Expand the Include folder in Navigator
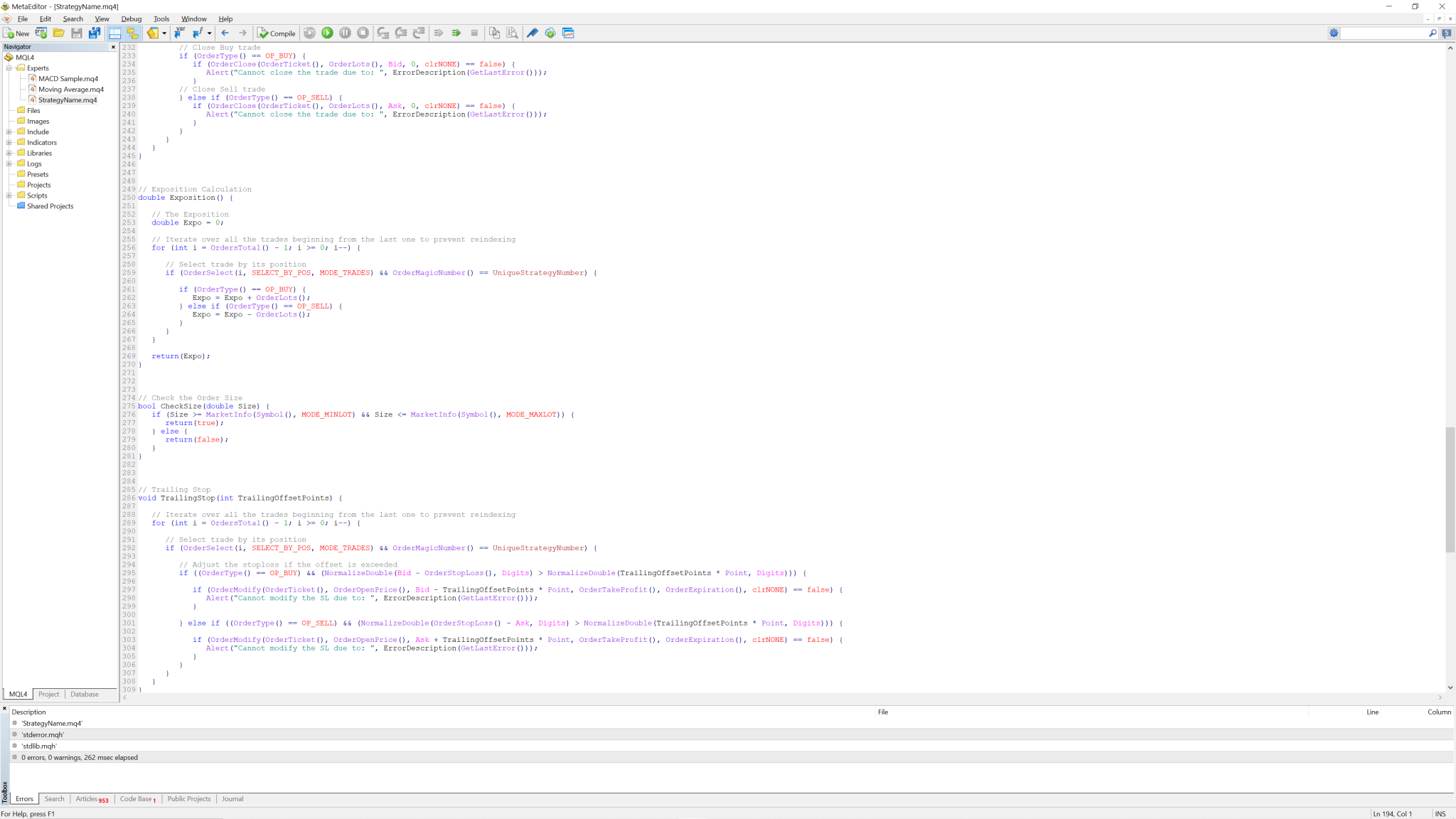 pos(9,132)
